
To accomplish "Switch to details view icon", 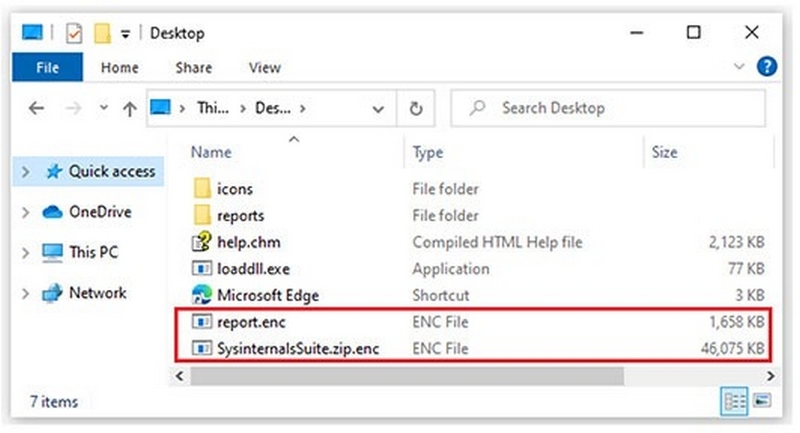I will pyautogui.click(x=736, y=400).
